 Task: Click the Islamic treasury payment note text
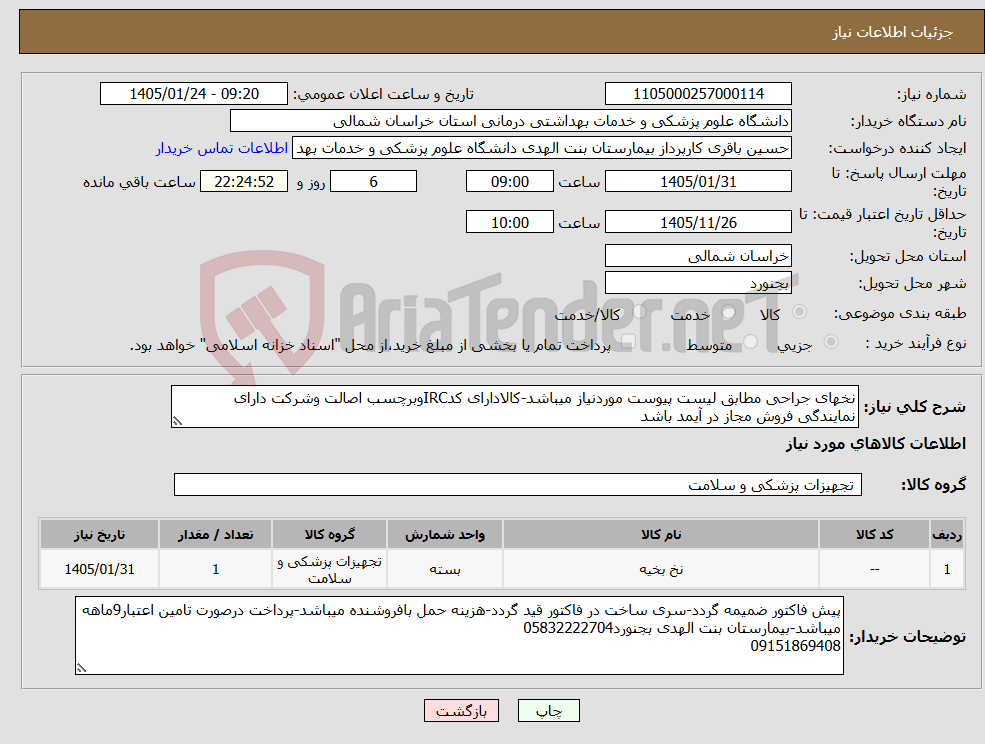371,345
